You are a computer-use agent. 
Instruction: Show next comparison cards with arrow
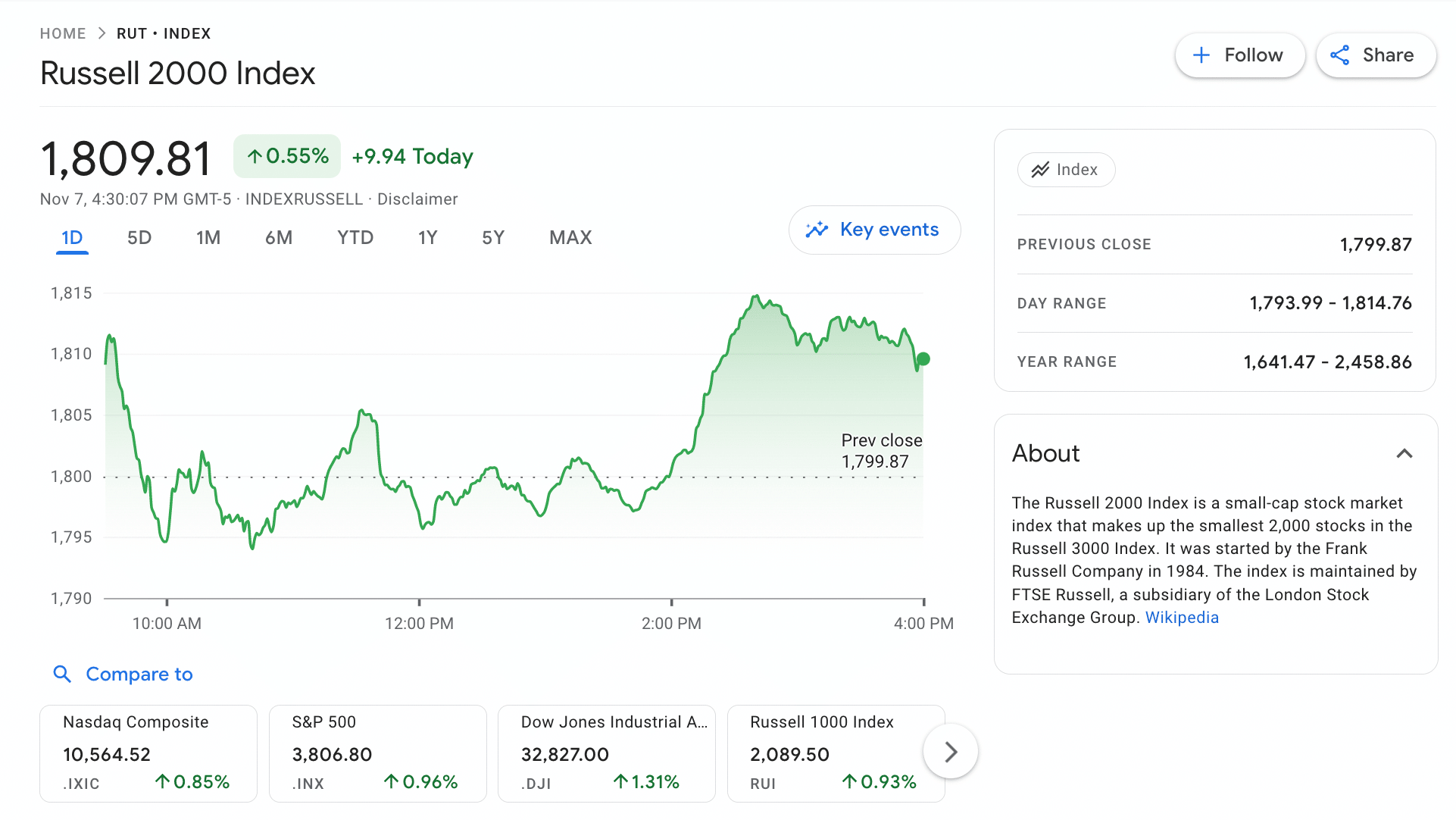click(951, 751)
